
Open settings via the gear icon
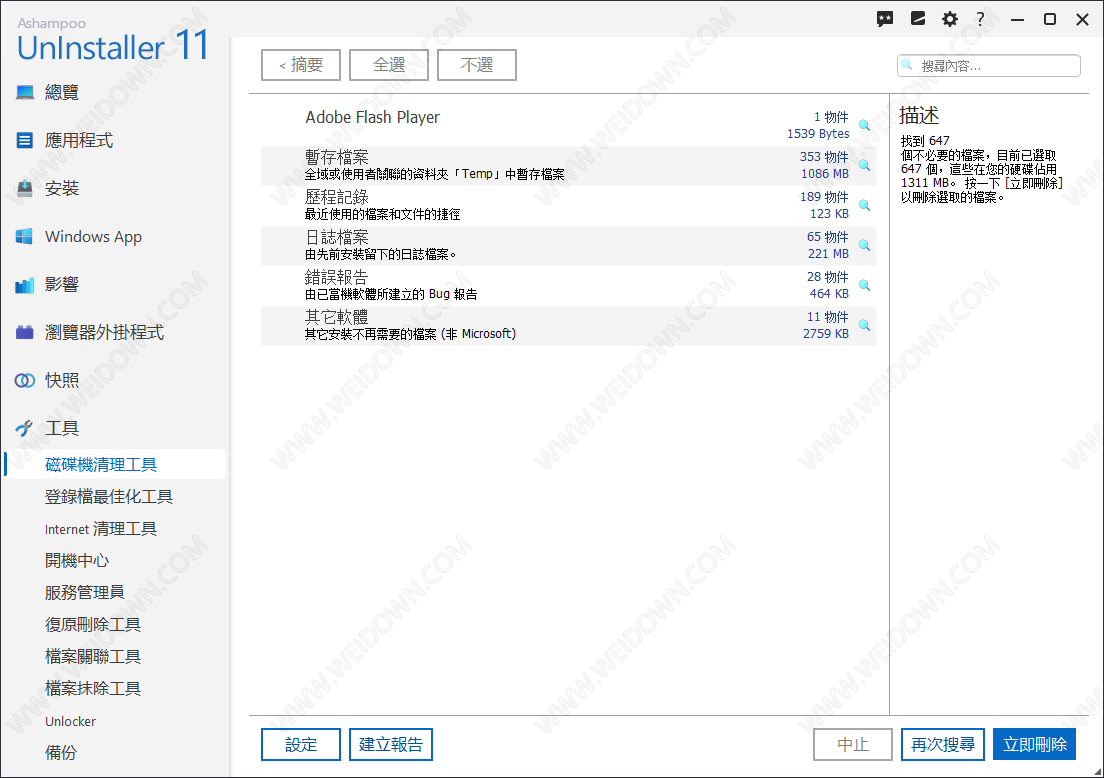coord(950,19)
